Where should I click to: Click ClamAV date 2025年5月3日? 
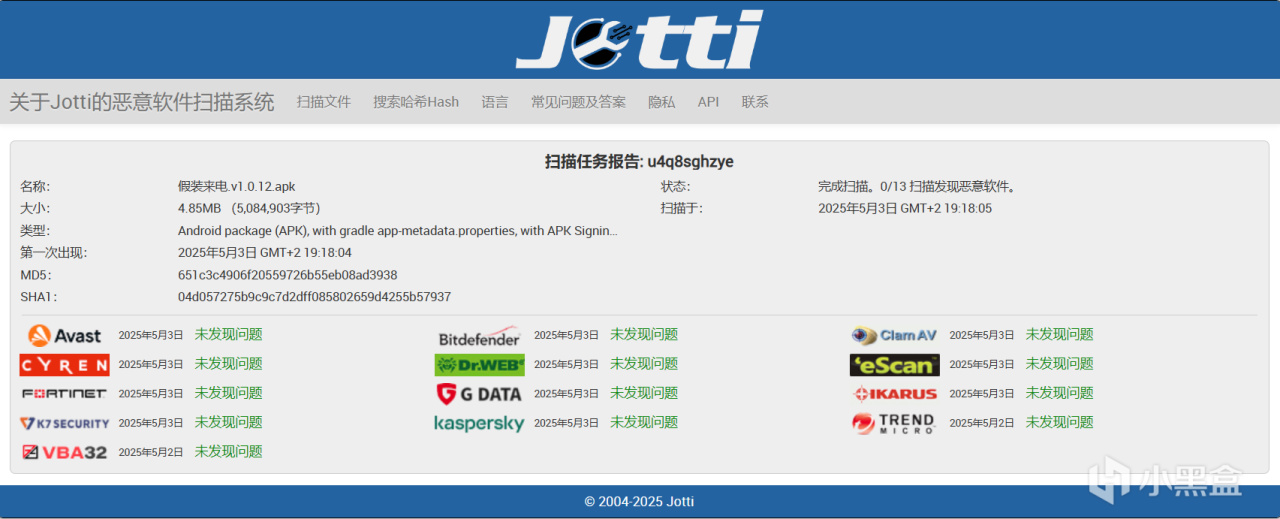pos(982,336)
